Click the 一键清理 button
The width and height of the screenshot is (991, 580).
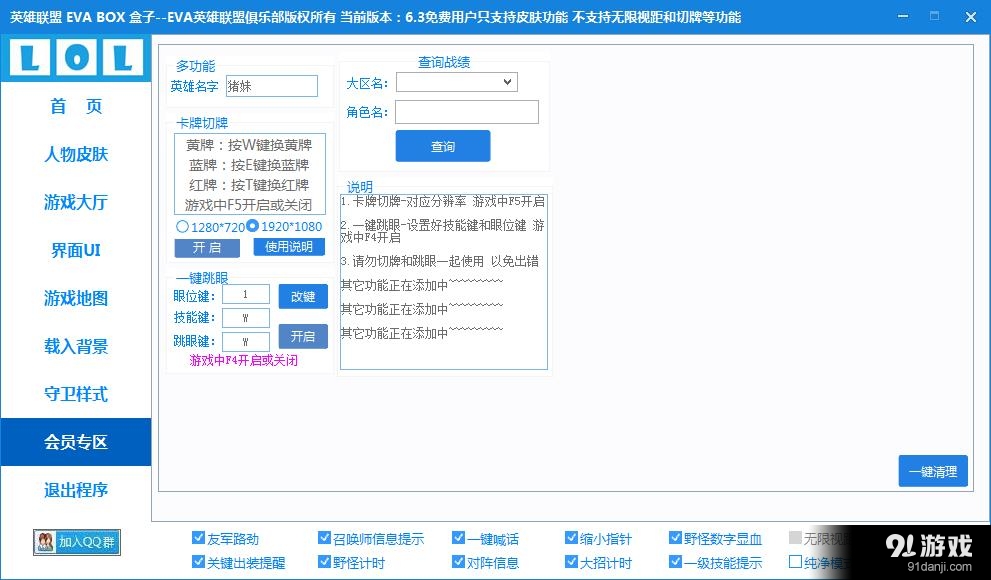[x=933, y=471]
